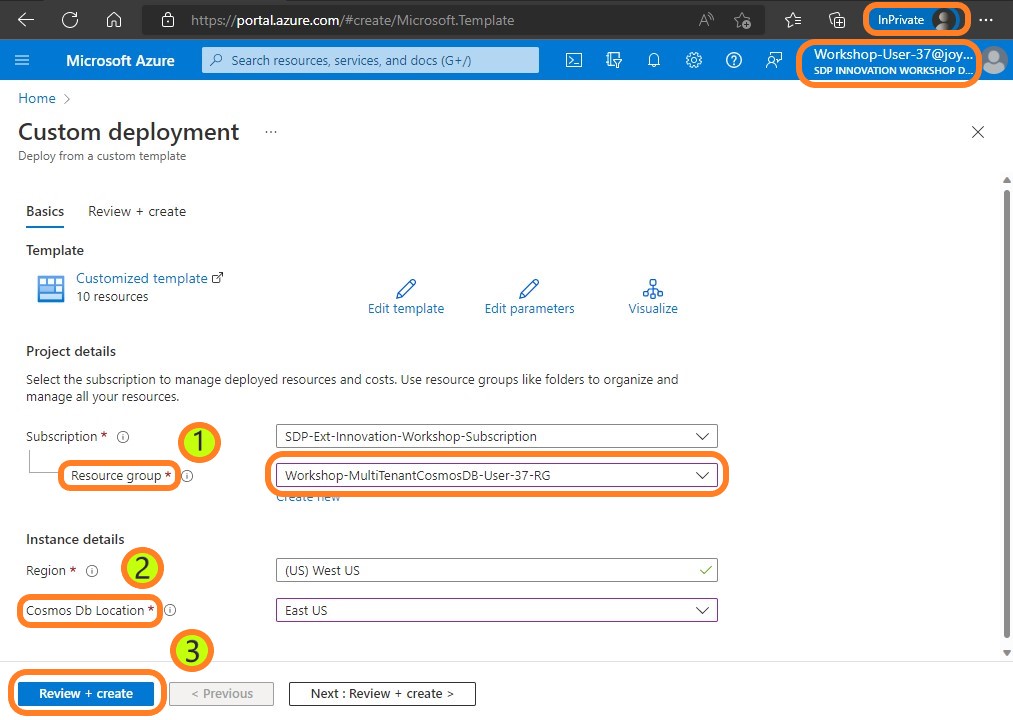Click Create new resource group link
The image size is (1013, 720).
tap(308, 497)
